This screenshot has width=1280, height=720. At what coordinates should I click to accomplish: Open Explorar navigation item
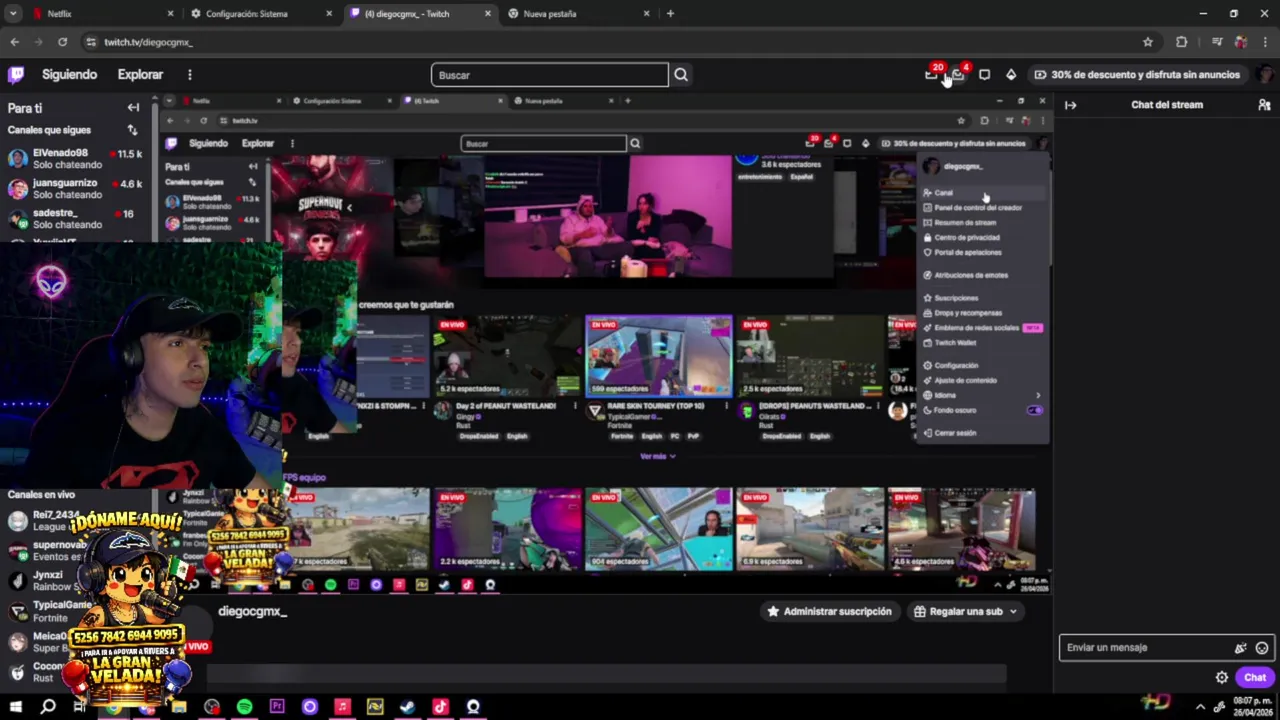click(140, 75)
